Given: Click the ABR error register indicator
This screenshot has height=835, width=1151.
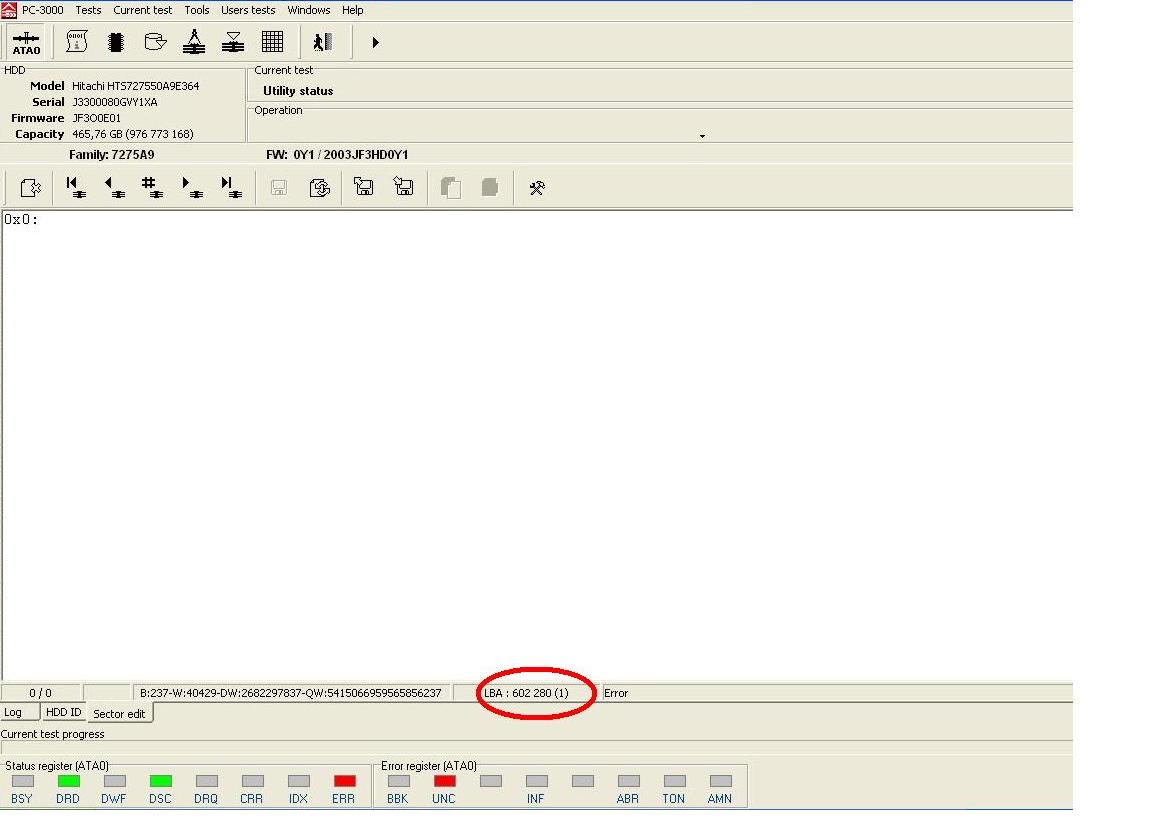Looking at the screenshot, I should tap(628, 781).
